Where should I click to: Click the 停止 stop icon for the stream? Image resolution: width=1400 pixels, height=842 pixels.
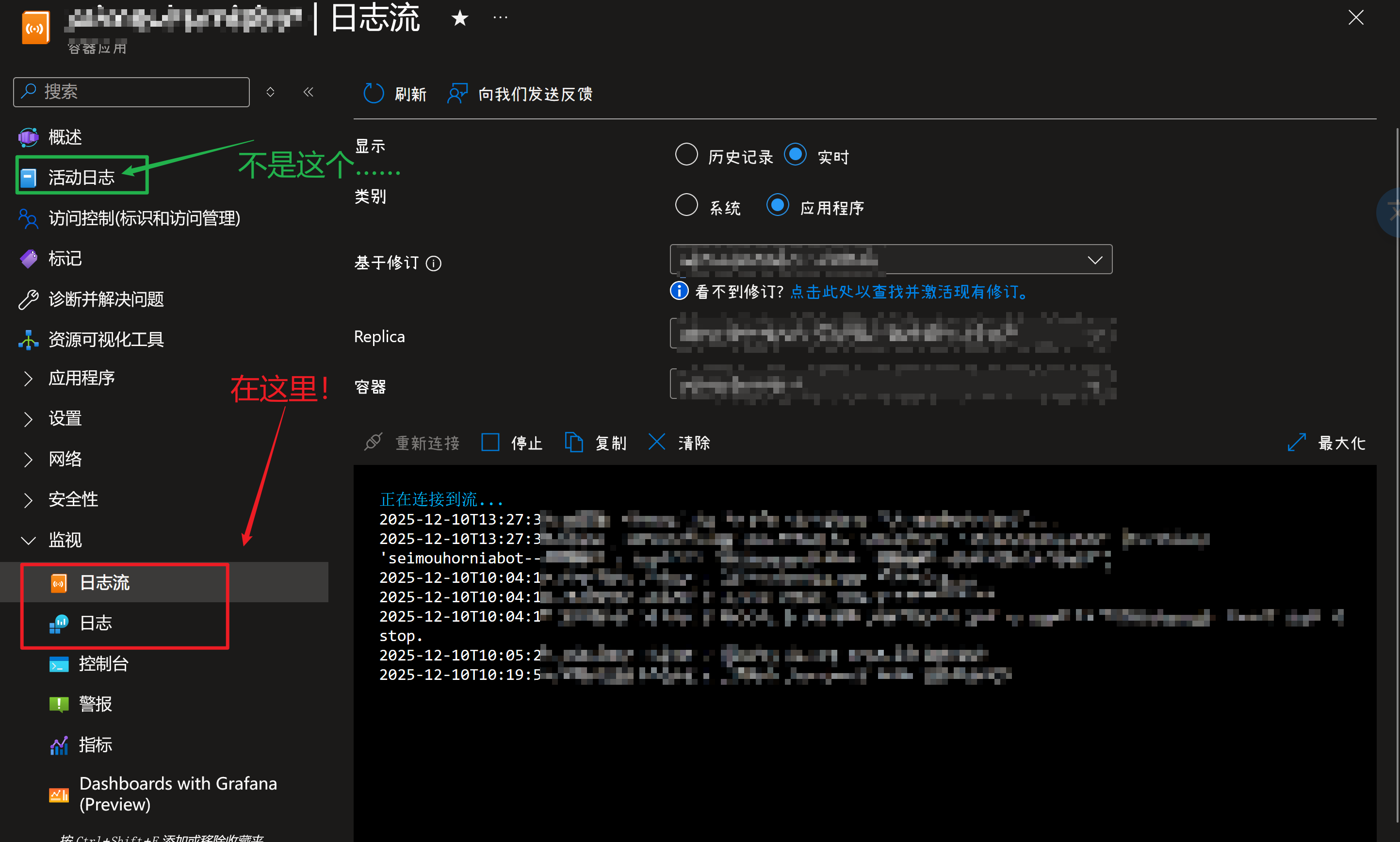pyautogui.click(x=489, y=442)
